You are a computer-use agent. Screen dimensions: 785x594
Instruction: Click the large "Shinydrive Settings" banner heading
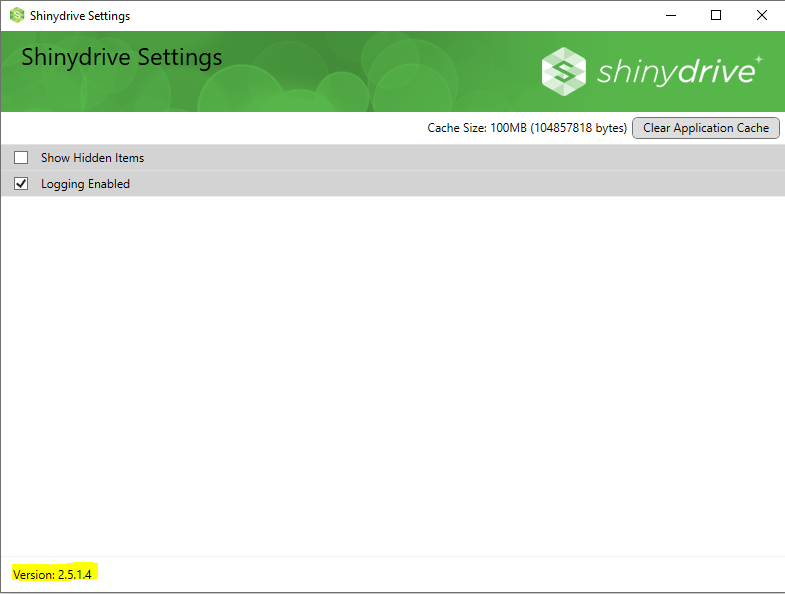coord(121,56)
